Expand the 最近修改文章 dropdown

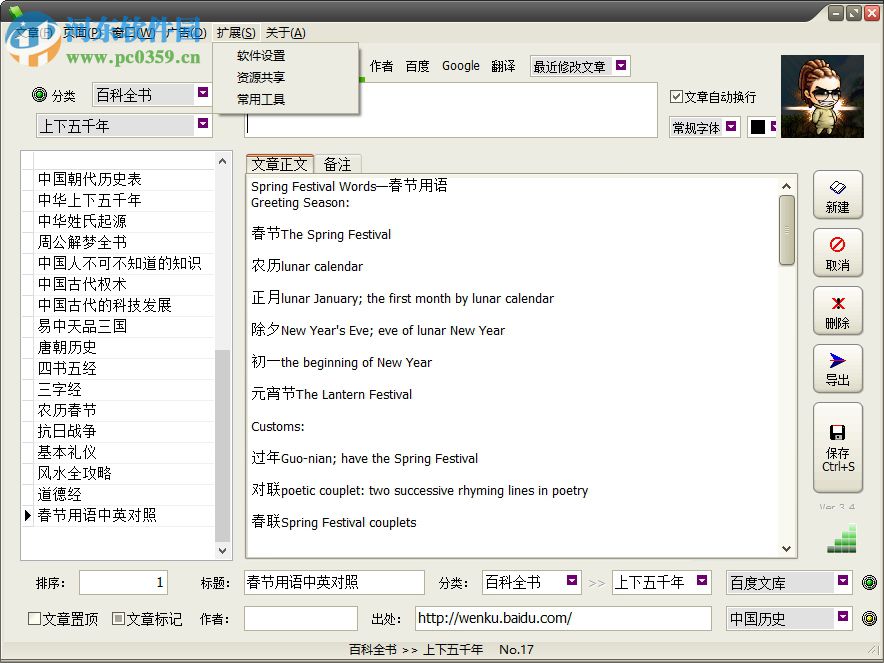tap(621, 65)
